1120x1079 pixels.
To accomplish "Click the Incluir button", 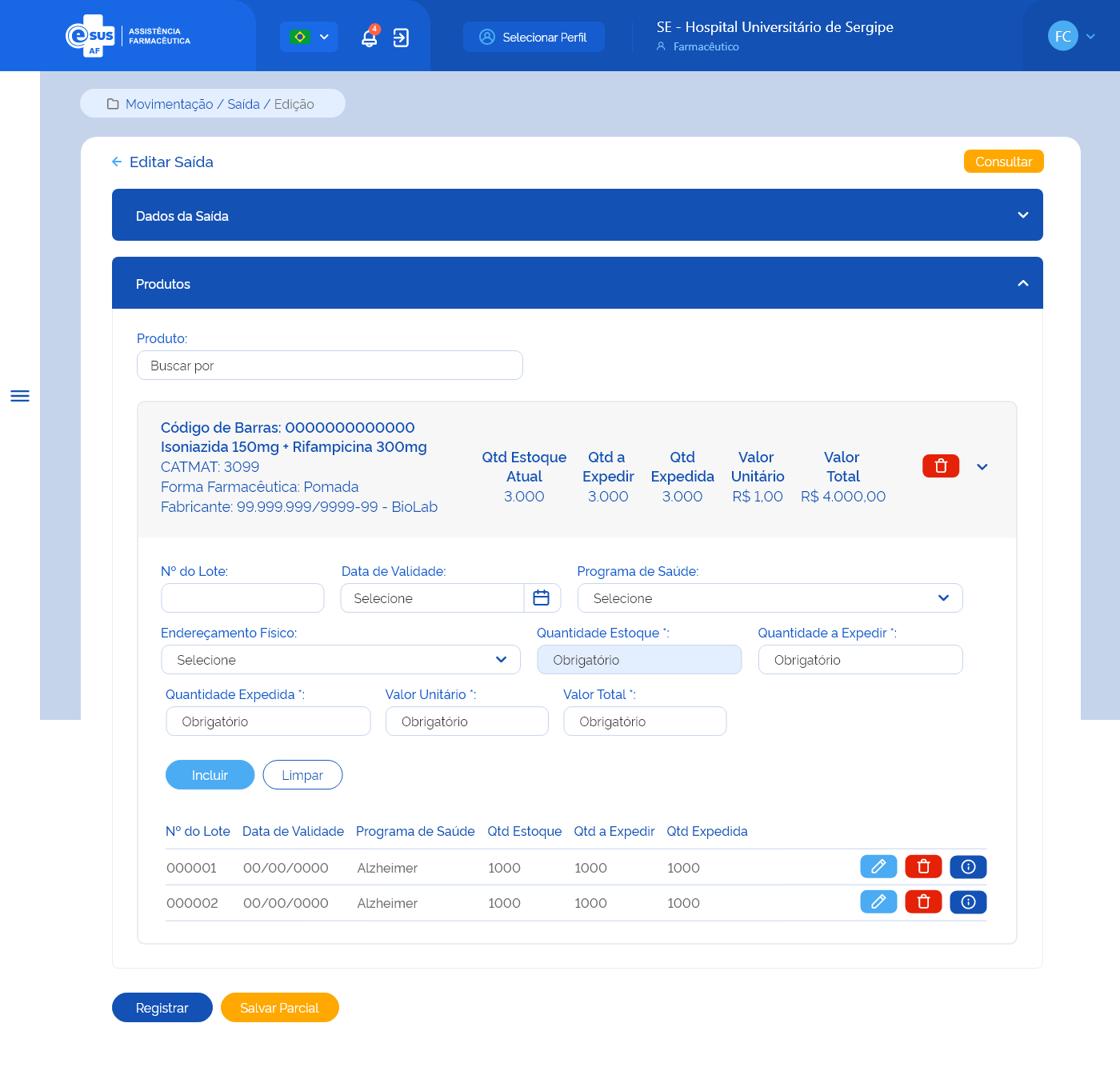I will pyautogui.click(x=210, y=775).
